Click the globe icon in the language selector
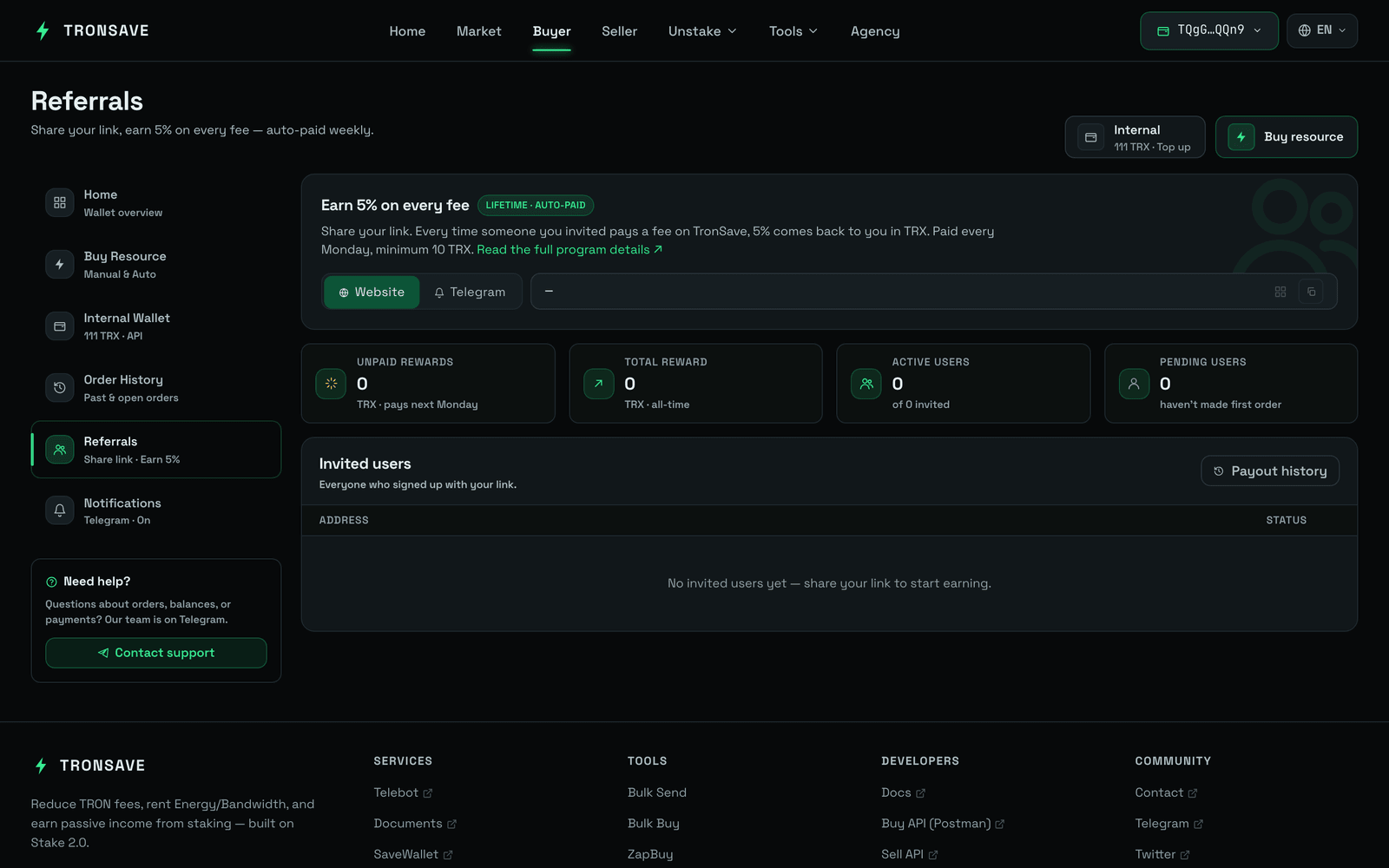 click(x=1304, y=30)
